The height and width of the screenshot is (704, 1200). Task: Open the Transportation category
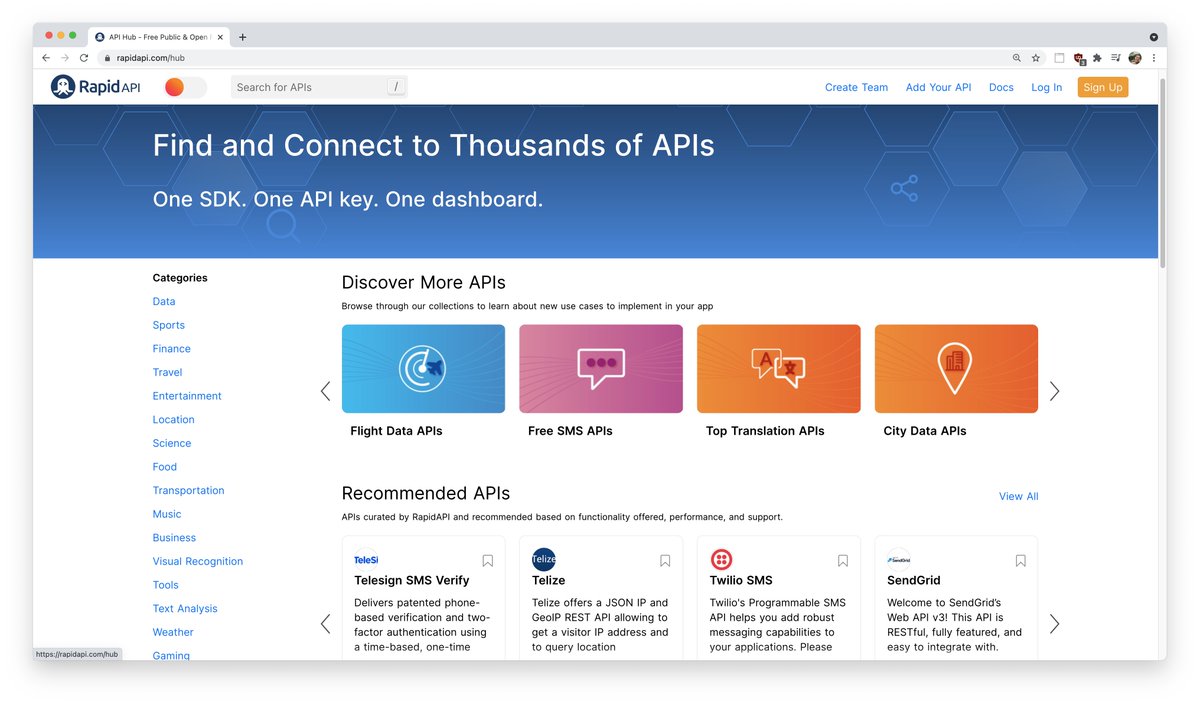click(x=189, y=490)
